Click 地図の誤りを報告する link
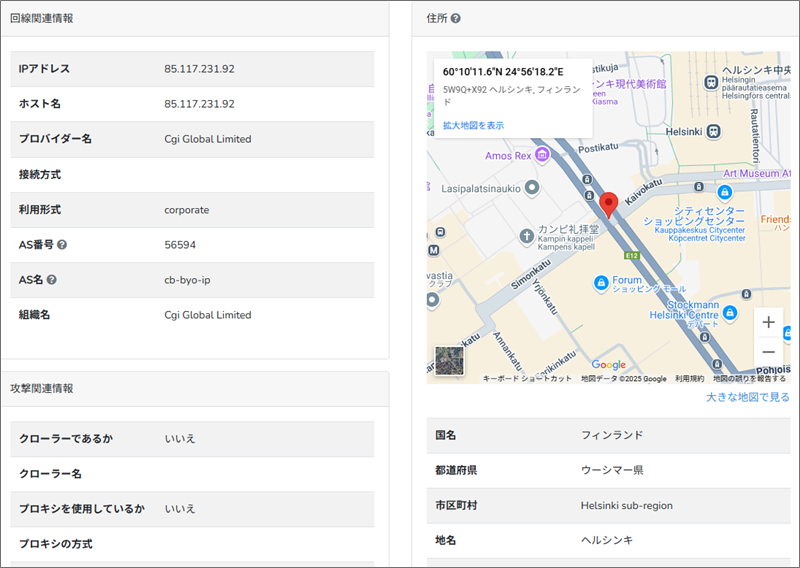Screen dimensions: 800x568 click(x=749, y=379)
